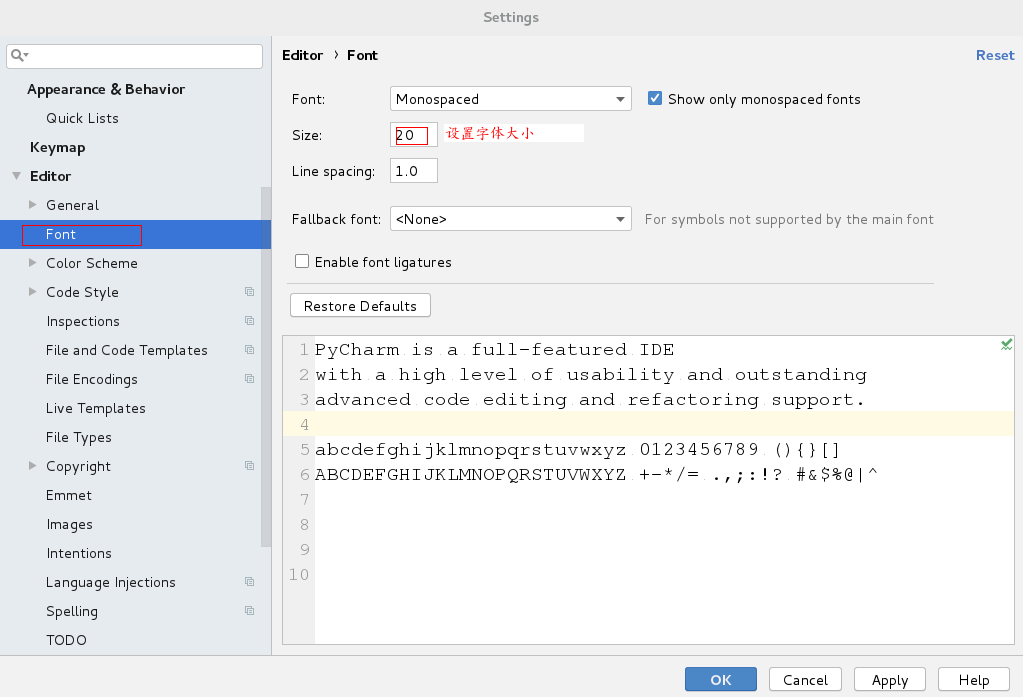Click the font Size input field

[414, 134]
